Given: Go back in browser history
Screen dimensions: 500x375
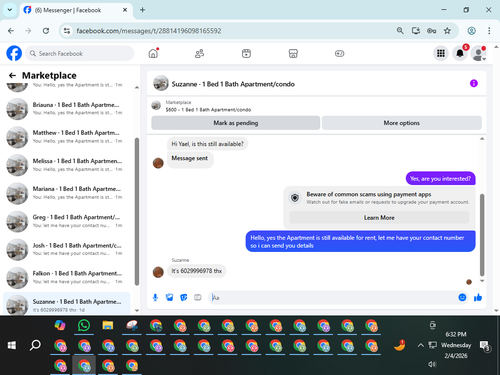Looking at the screenshot, I should [x=11, y=31].
